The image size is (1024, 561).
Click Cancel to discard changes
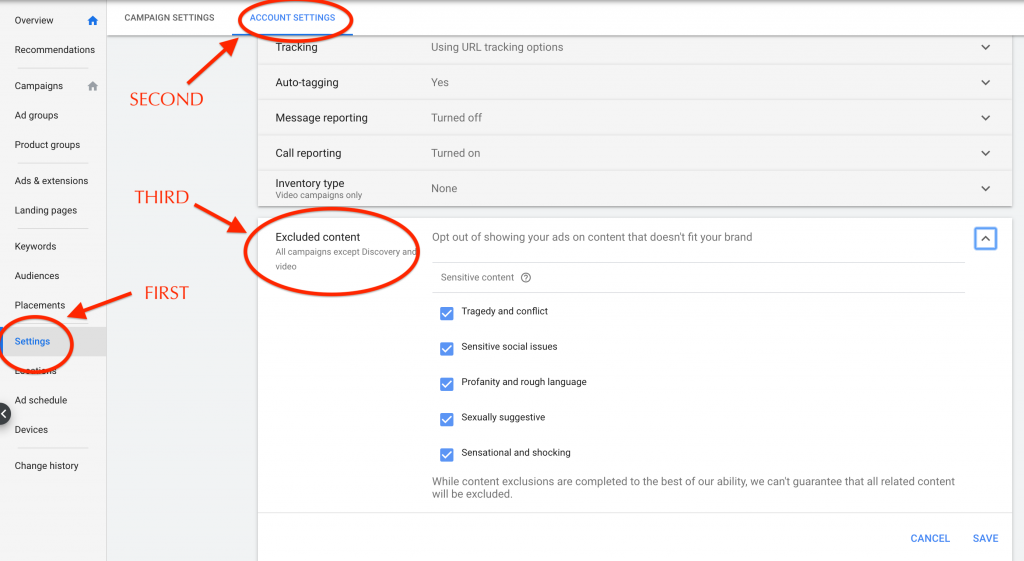(x=930, y=538)
